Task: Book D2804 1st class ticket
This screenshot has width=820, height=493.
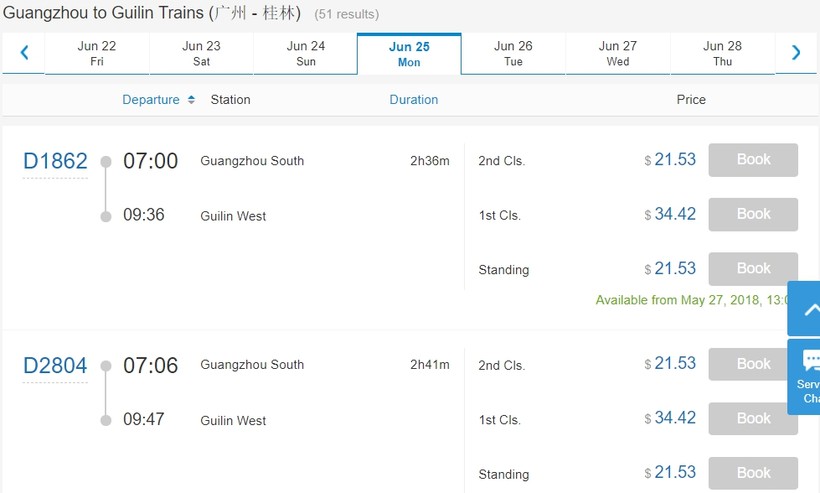Action: click(753, 418)
